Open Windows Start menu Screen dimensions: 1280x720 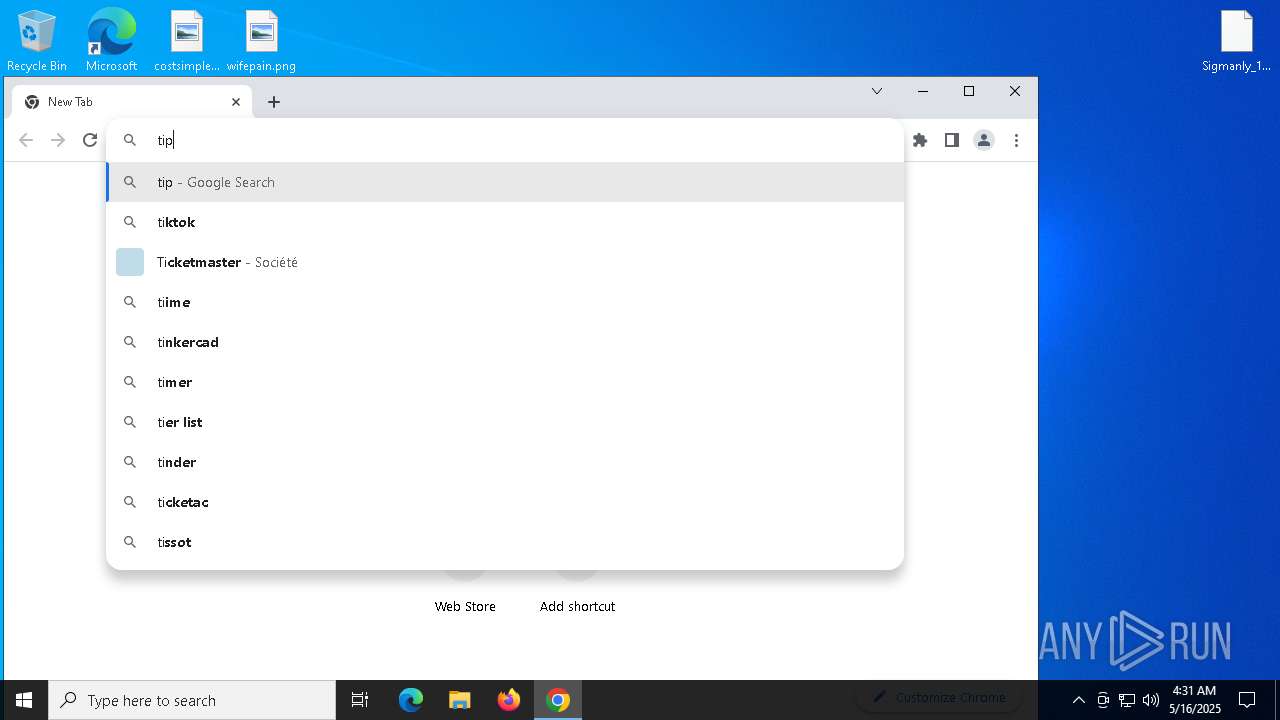pyautogui.click(x=24, y=700)
